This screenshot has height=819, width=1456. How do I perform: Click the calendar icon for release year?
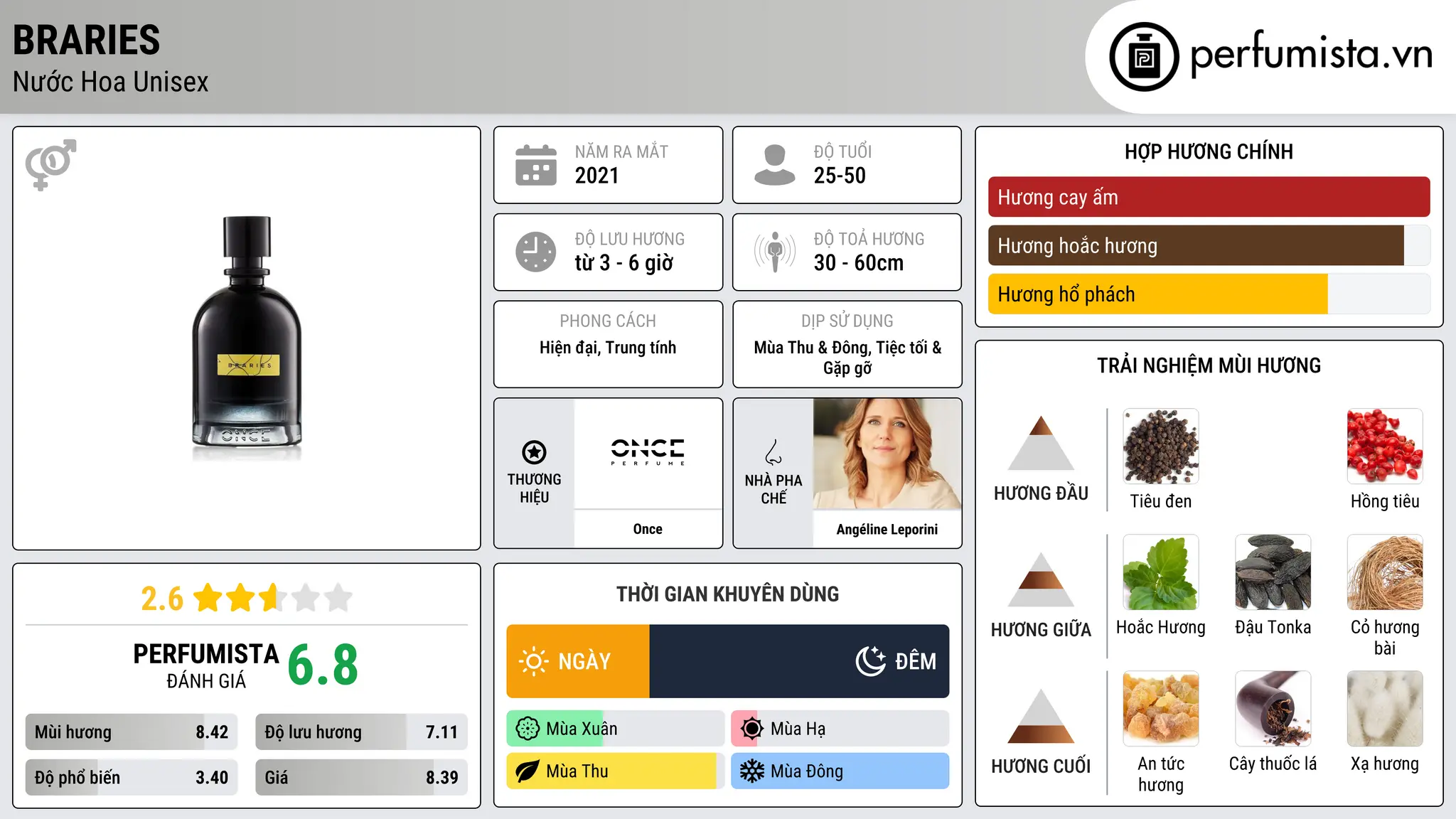coord(535,165)
